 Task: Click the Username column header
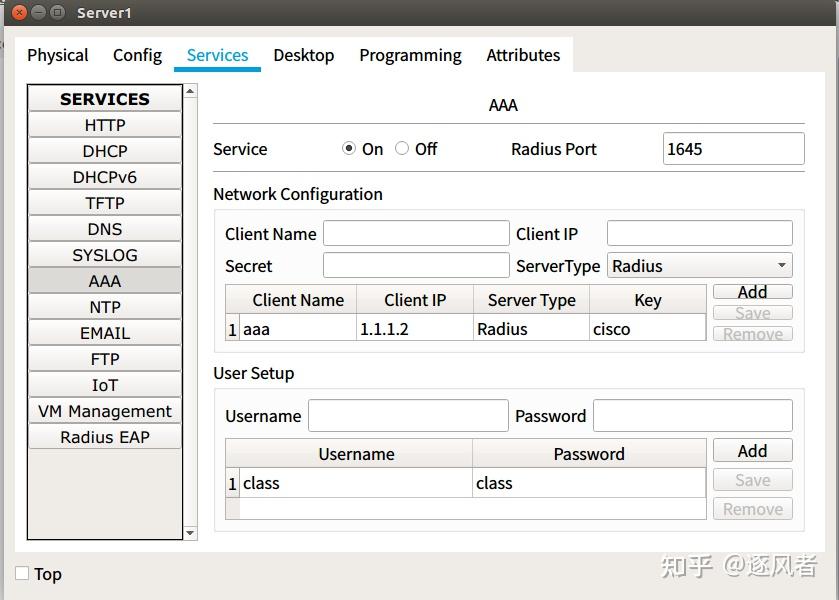click(356, 454)
